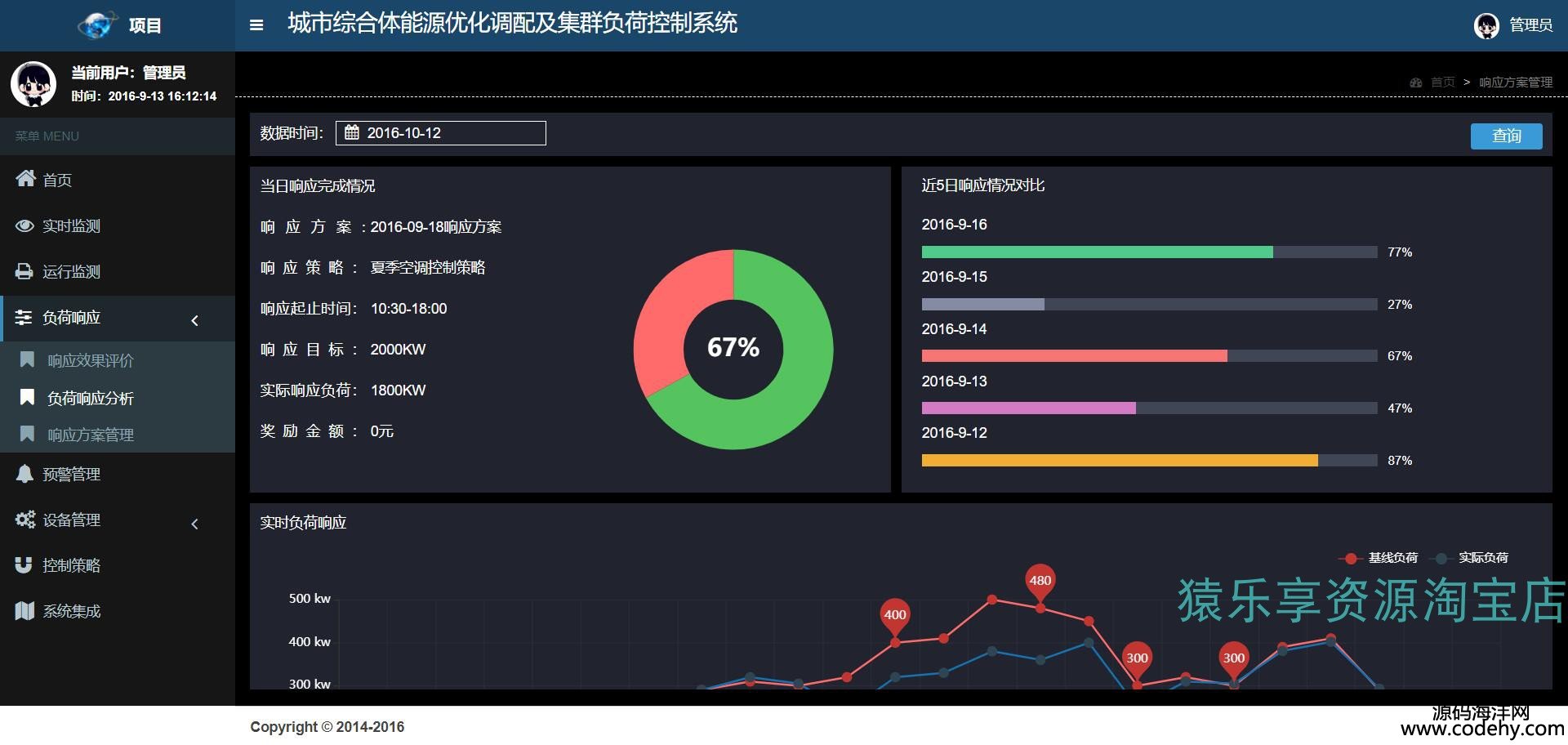Screen dimensions: 1568x745
Task: Click the sidebar current user avatar
Action: [33, 84]
